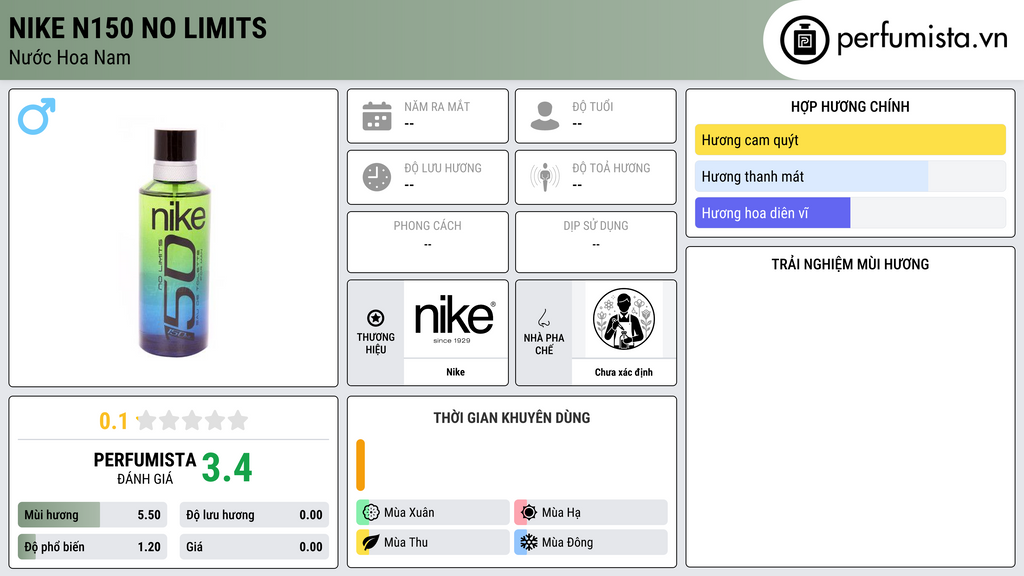Screen dimensions: 1024x576
Task: Click the perfumista.vn bottle logo icon
Action: click(804, 40)
